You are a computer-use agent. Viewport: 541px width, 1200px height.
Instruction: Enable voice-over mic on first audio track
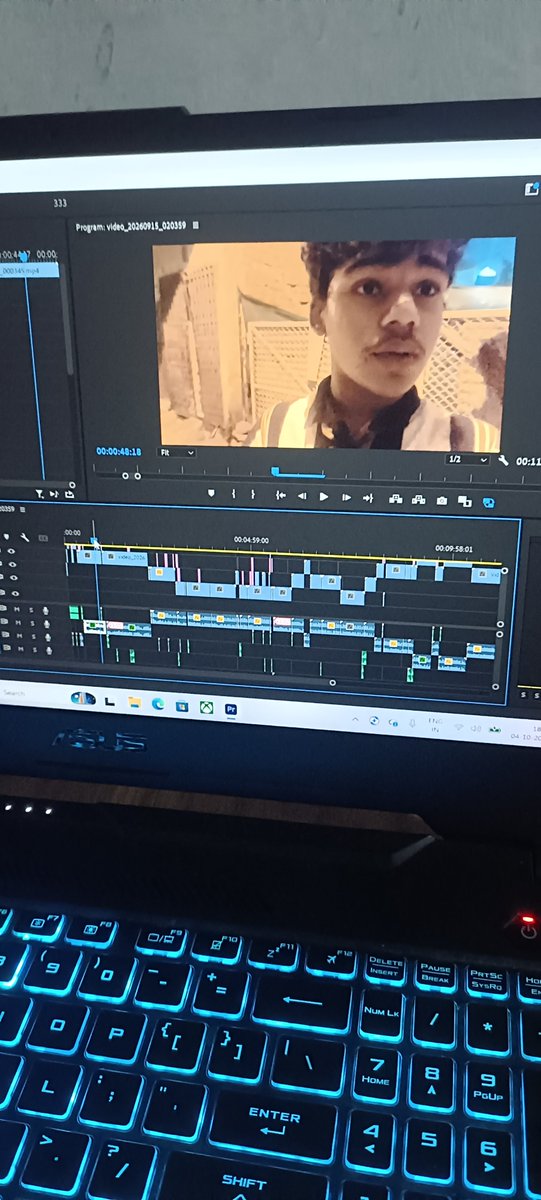(x=46, y=611)
